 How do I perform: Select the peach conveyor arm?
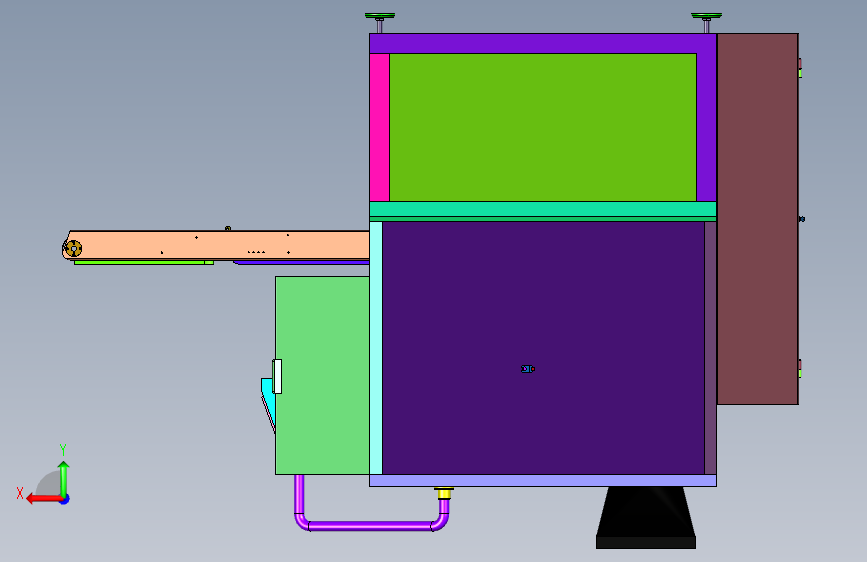pos(218,245)
